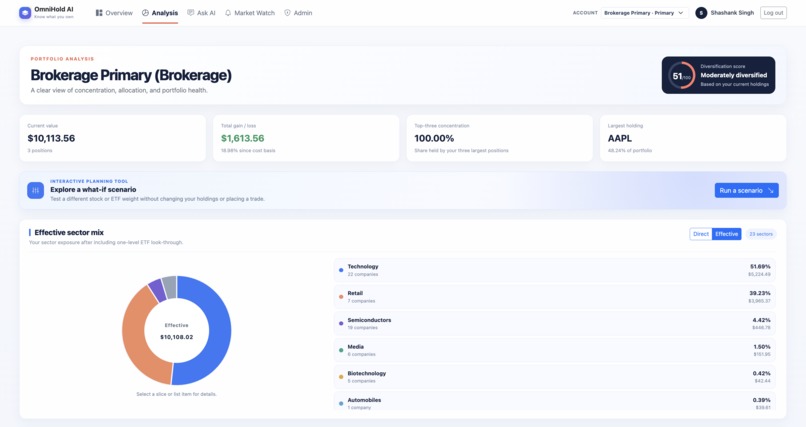The image size is (806, 427).
Task: Click the Log out button
Action: click(773, 13)
